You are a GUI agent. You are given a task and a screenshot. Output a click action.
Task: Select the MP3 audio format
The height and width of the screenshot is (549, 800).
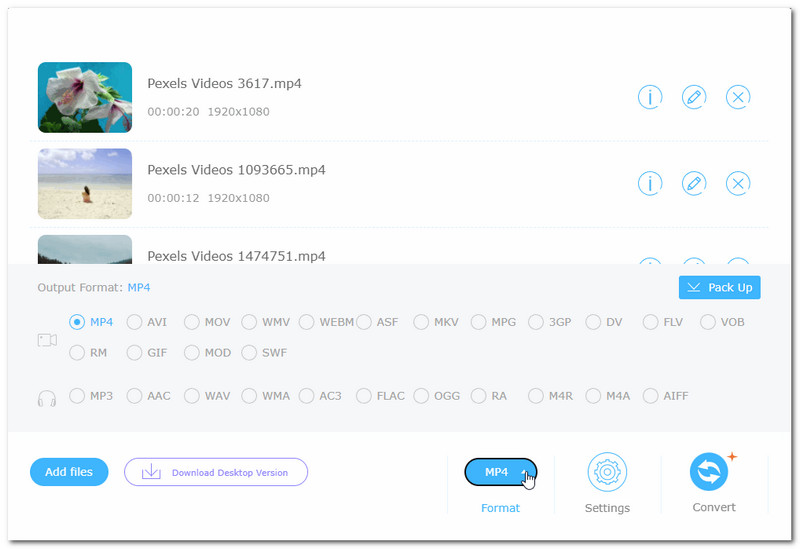[x=77, y=396]
